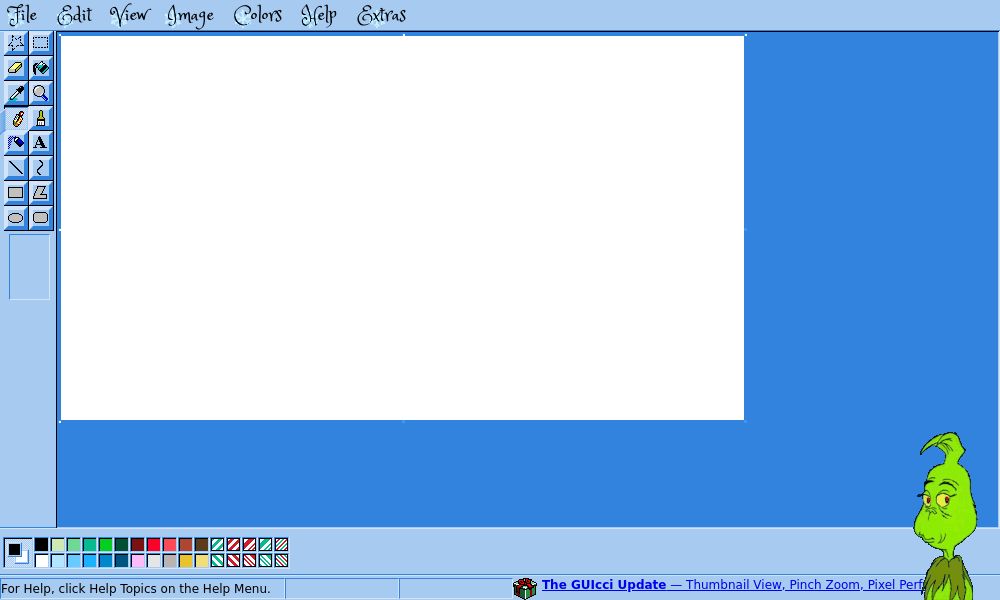1000x600 pixels.
Task: Select the rectangular Select tool
Action: [40, 42]
